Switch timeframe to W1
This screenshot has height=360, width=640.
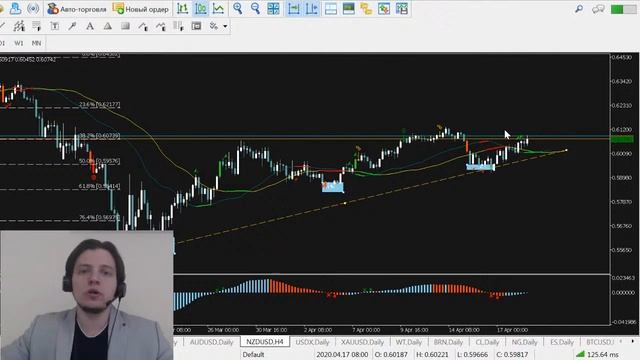(19, 43)
